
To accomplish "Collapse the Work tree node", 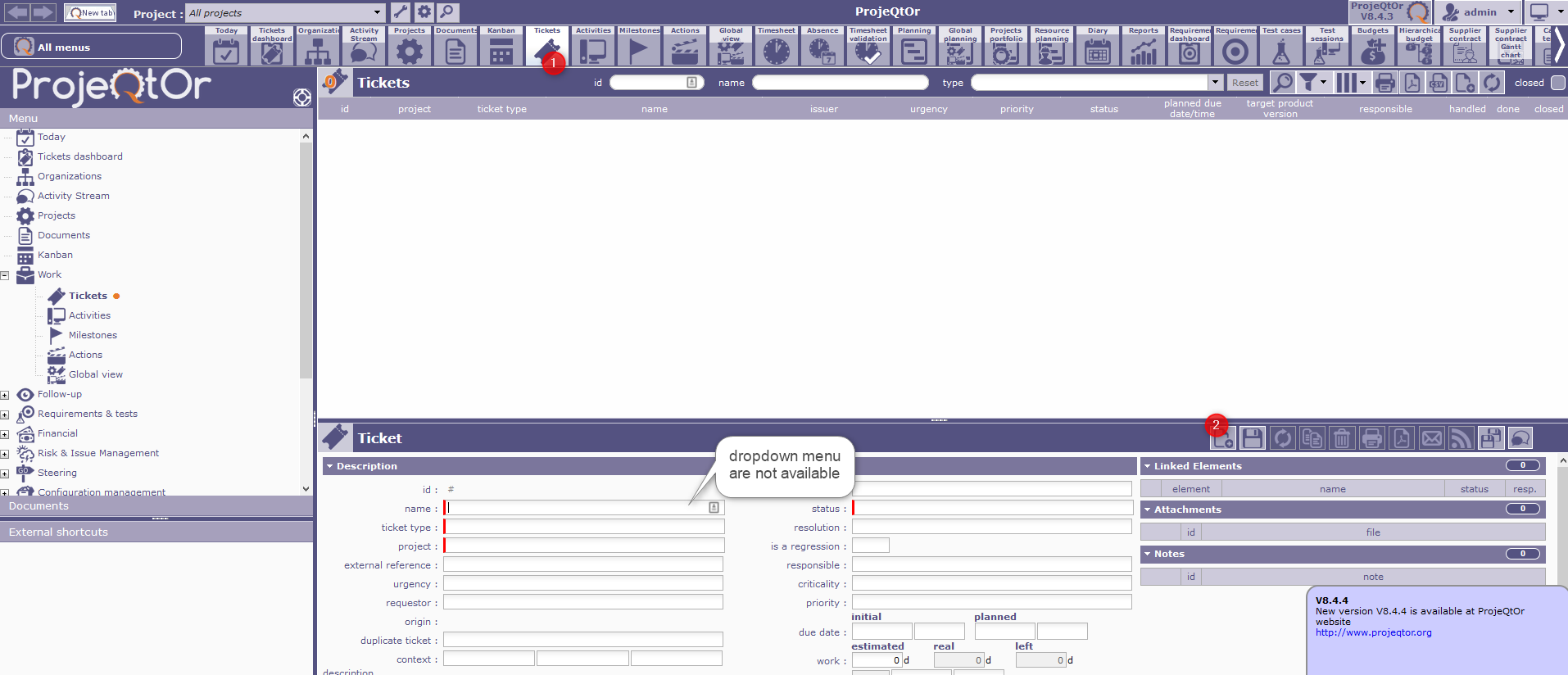I will click(x=5, y=275).
